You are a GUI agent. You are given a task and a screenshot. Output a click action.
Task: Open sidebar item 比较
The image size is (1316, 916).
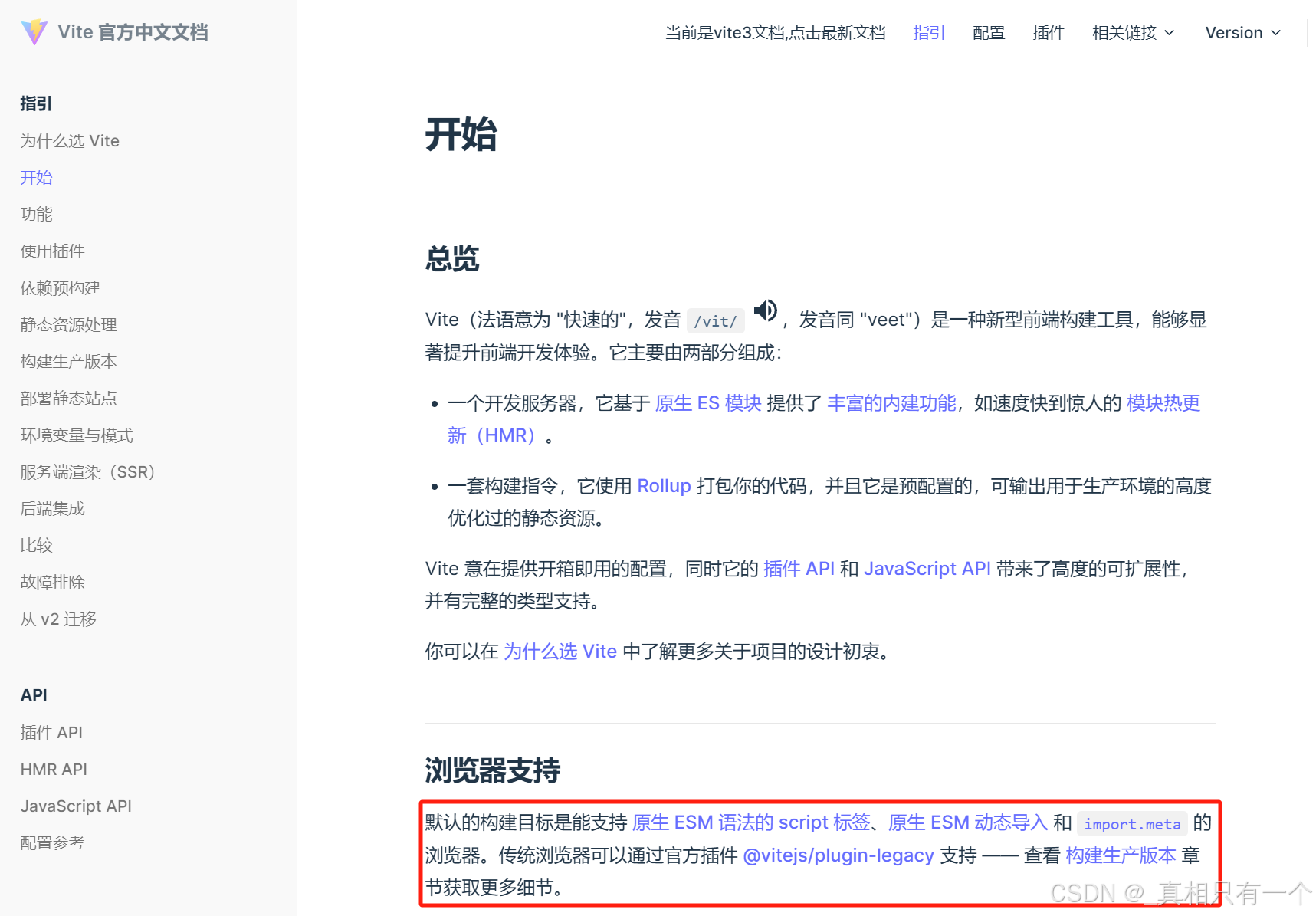click(36, 546)
